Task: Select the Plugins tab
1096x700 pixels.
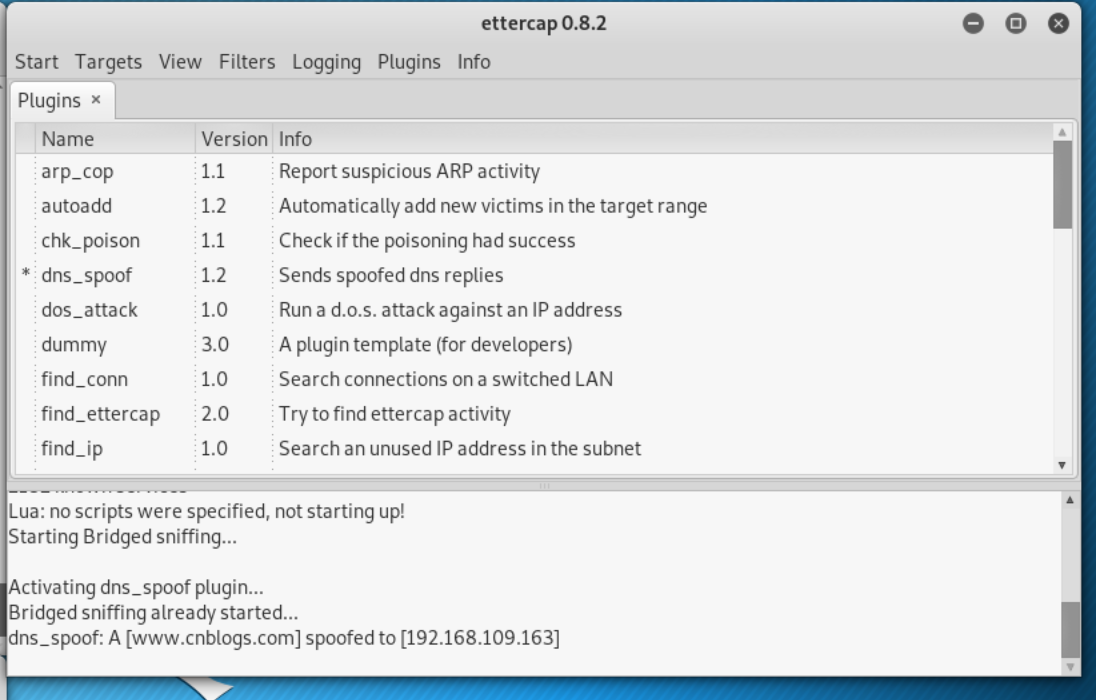Action: tap(49, 101)
